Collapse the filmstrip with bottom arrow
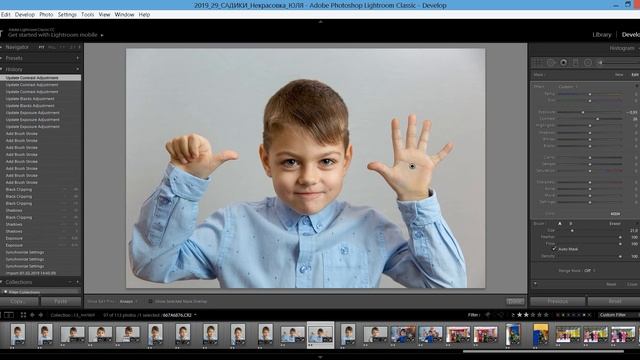The width and height of the screenshot is (640, 360). (320, 357)
